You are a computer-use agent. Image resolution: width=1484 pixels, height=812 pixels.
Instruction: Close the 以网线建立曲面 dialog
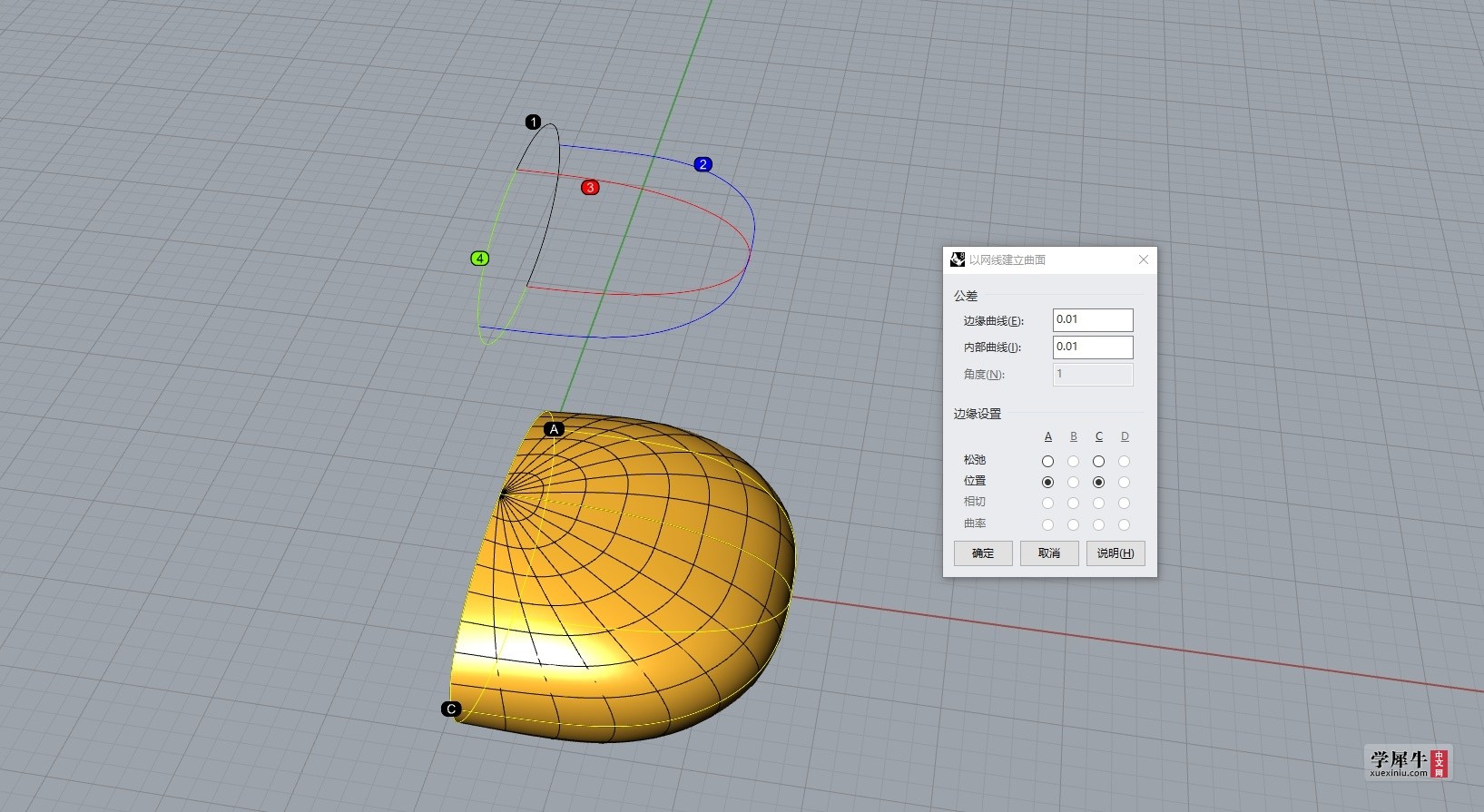[x=1144, y=259]
